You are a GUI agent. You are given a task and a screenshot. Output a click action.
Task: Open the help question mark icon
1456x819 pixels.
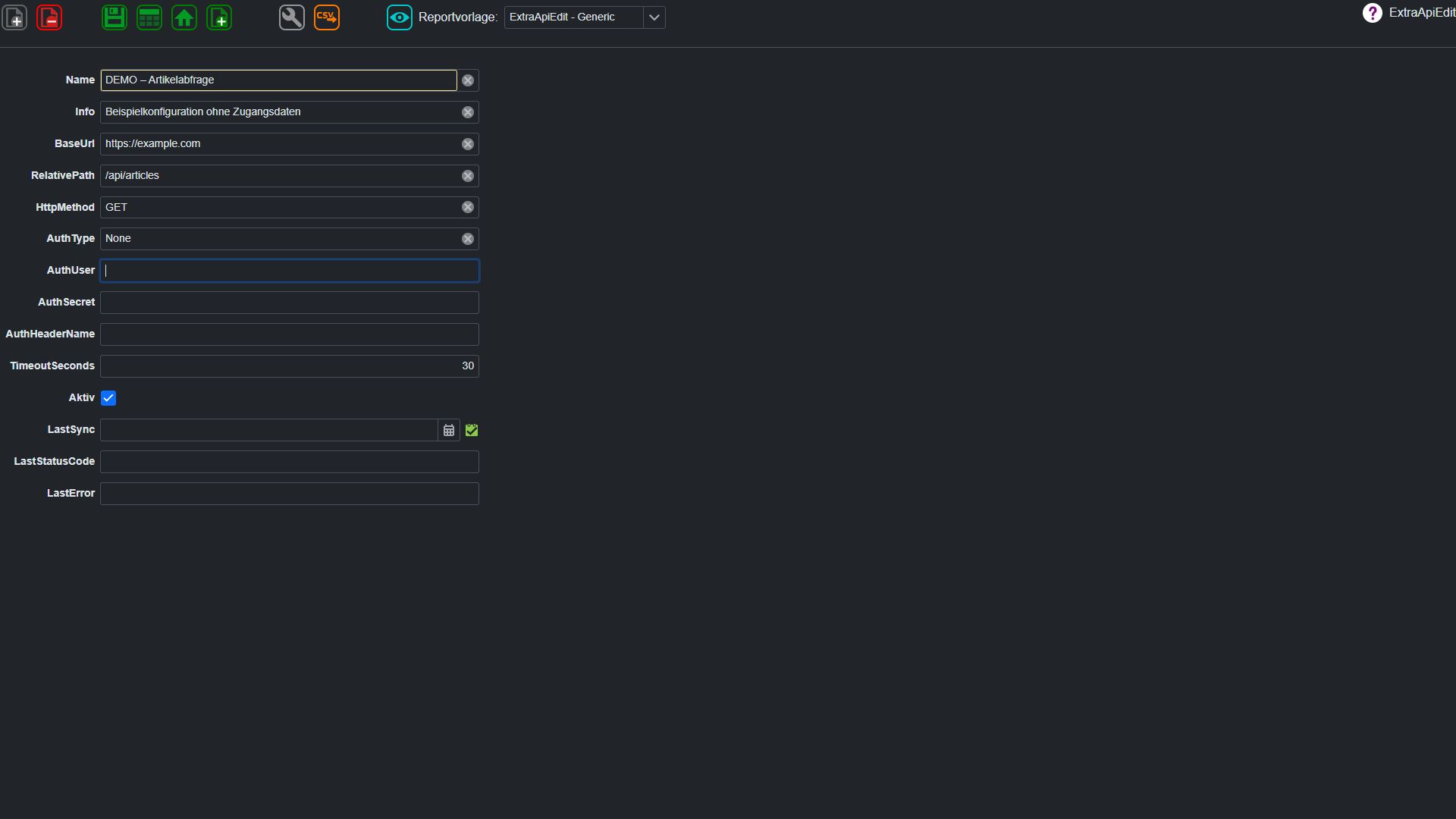pos(1372,13)
